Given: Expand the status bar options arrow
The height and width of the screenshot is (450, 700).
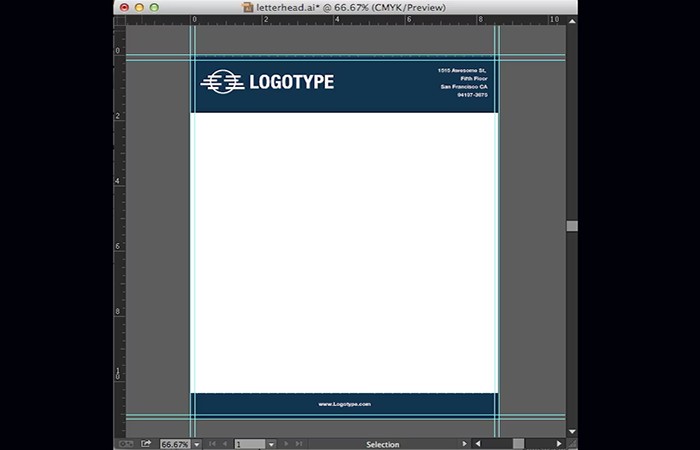Looking at the screenshot, I should [464, 444].
